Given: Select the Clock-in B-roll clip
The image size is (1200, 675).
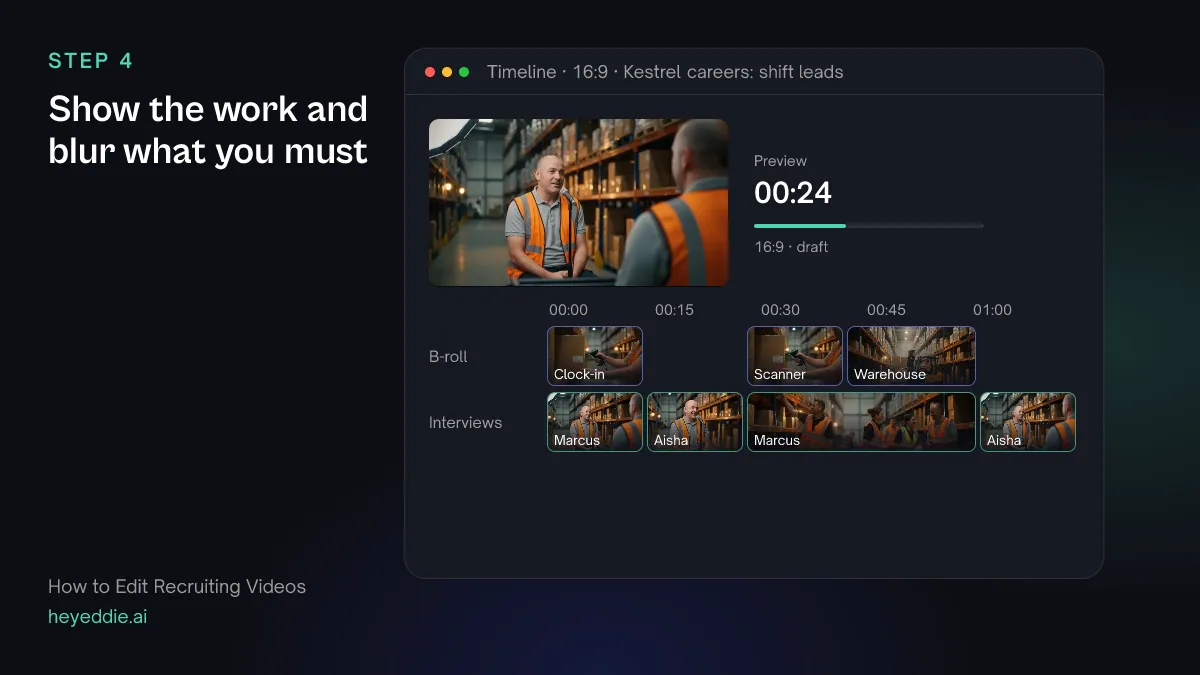Looking at the screenshot, I should coord(595,356).
